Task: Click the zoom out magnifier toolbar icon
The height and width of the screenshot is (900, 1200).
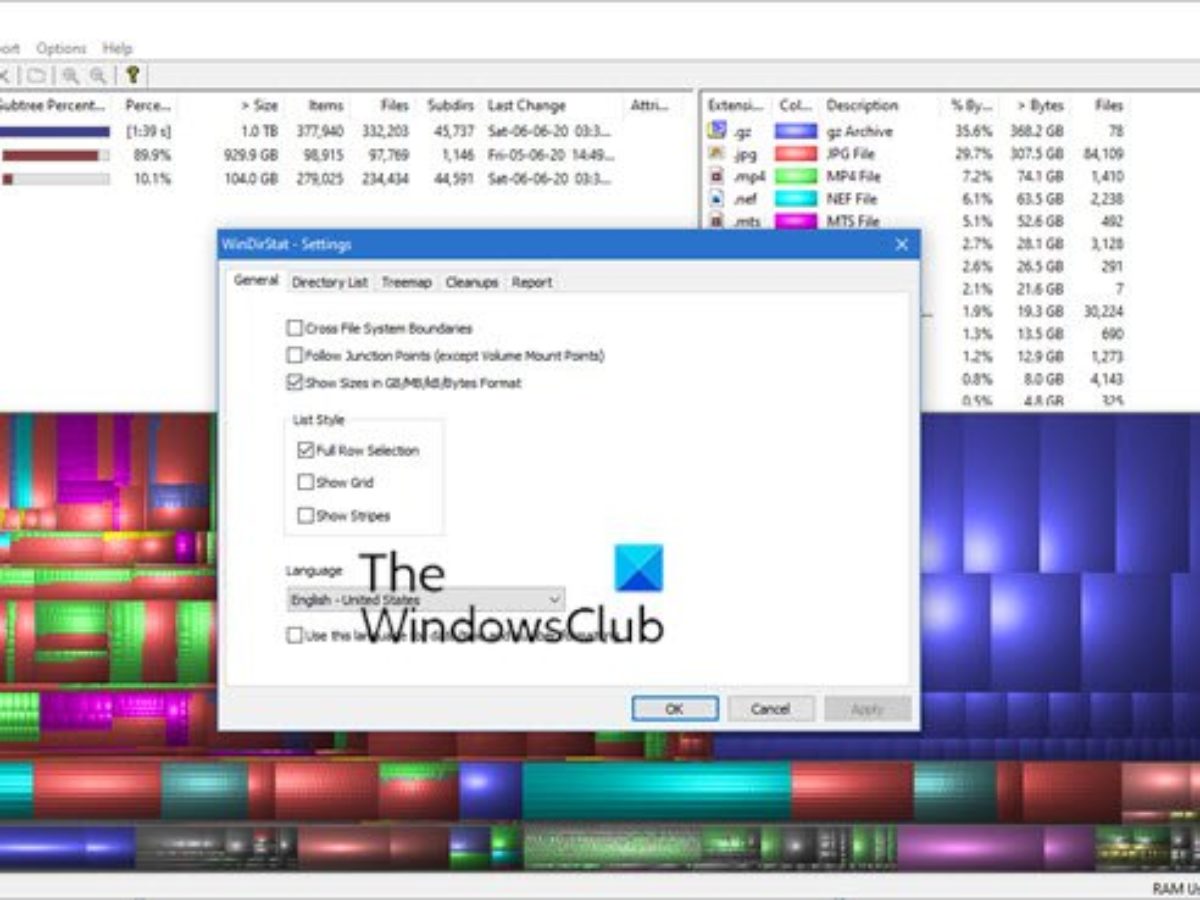Action: pyautogui.click(x=98, y=75)
